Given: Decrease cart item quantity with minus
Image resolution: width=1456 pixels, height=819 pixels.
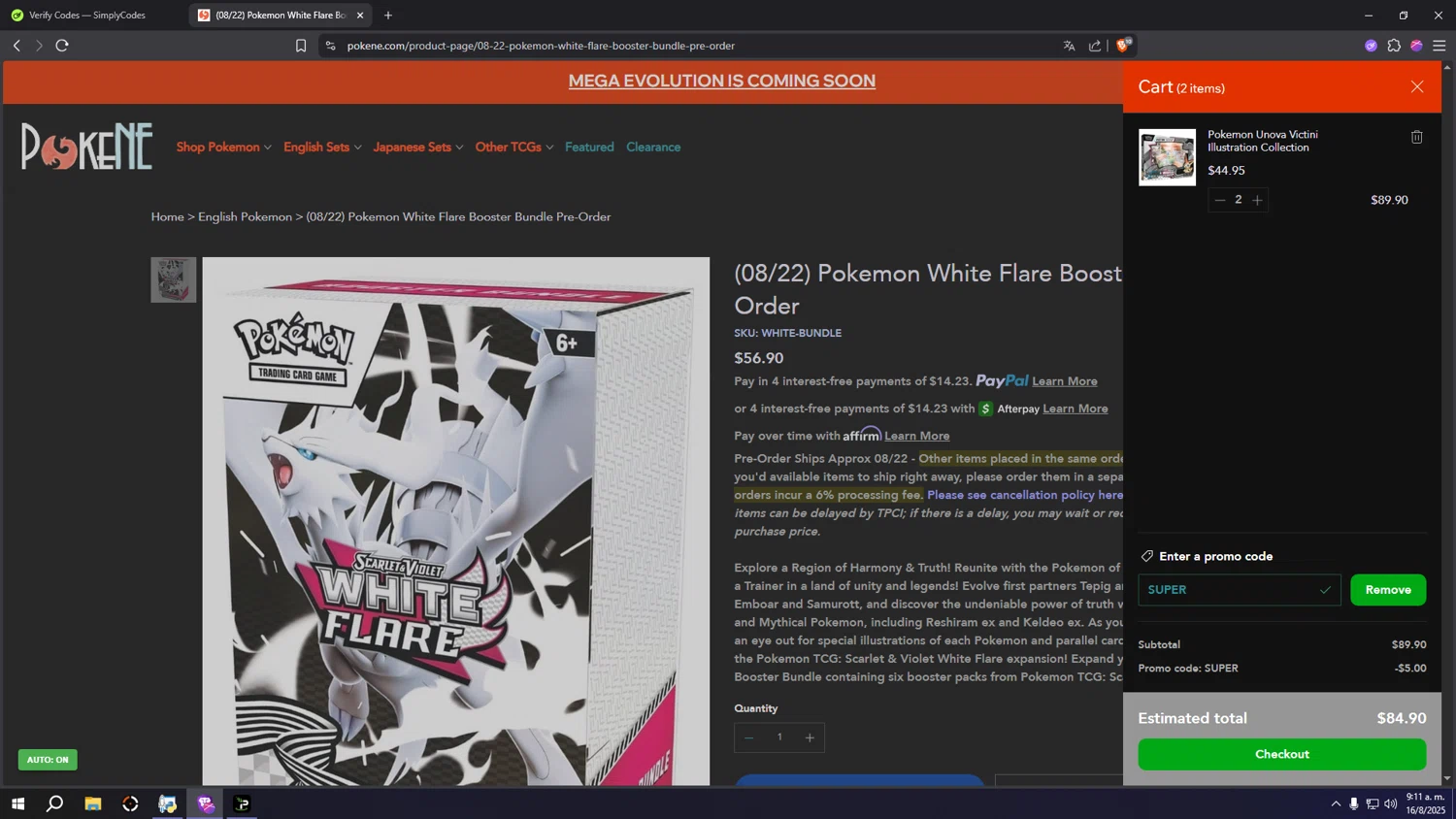Looking at the screenshot, I should coord(1220,200).
